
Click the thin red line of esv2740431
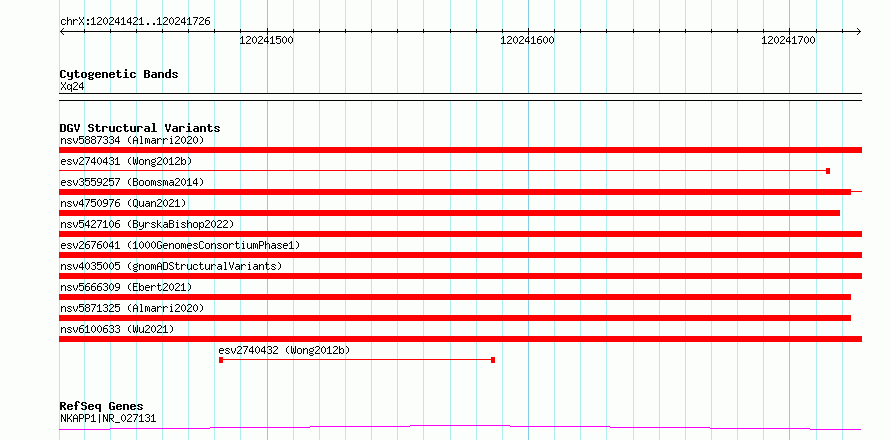[443, 170]
